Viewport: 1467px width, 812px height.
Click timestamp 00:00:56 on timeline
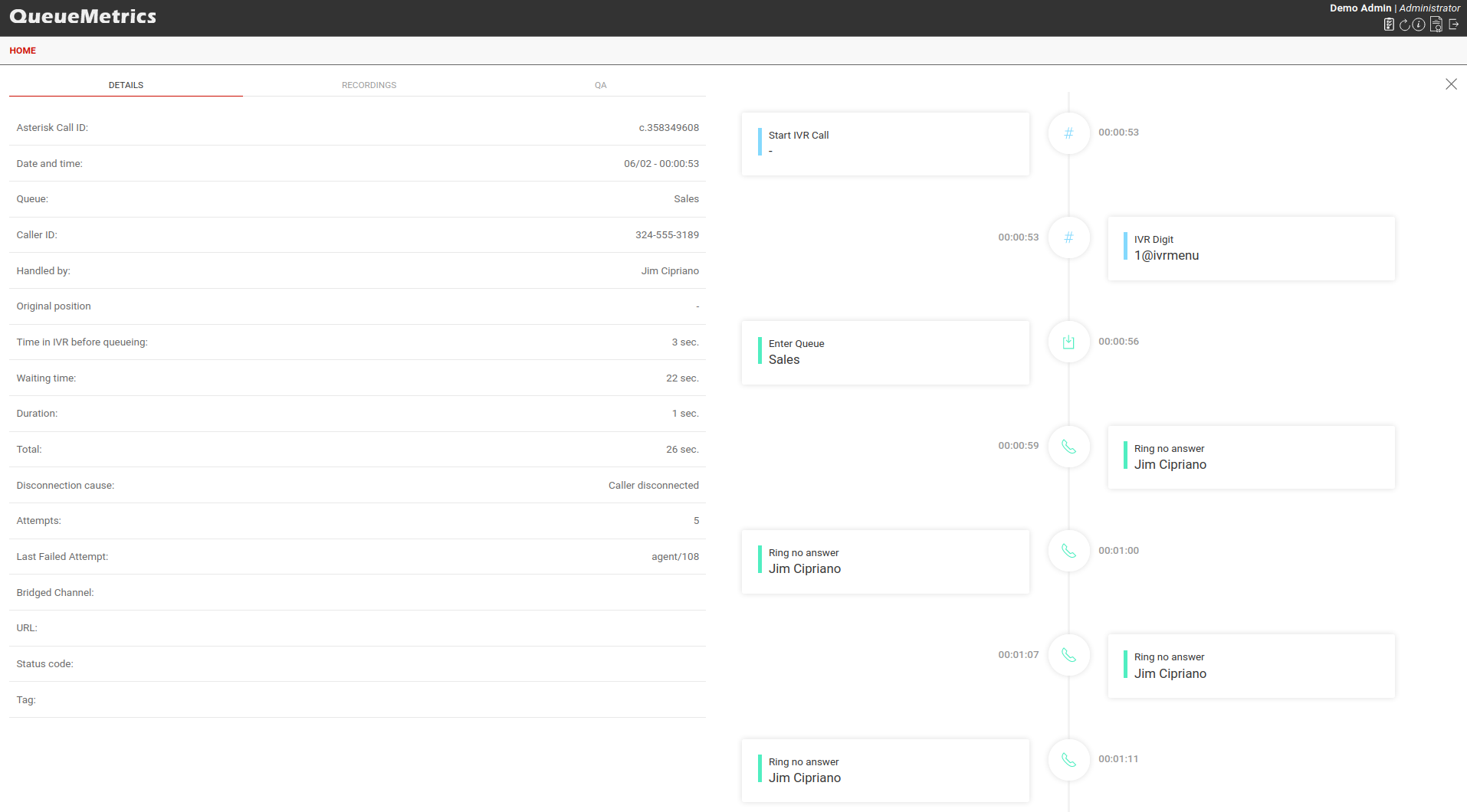coord(1118,342)
